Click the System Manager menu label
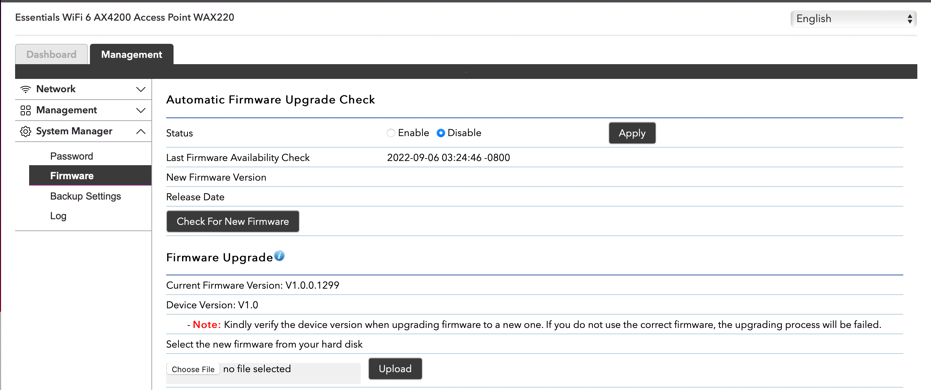 click(74, 132)
